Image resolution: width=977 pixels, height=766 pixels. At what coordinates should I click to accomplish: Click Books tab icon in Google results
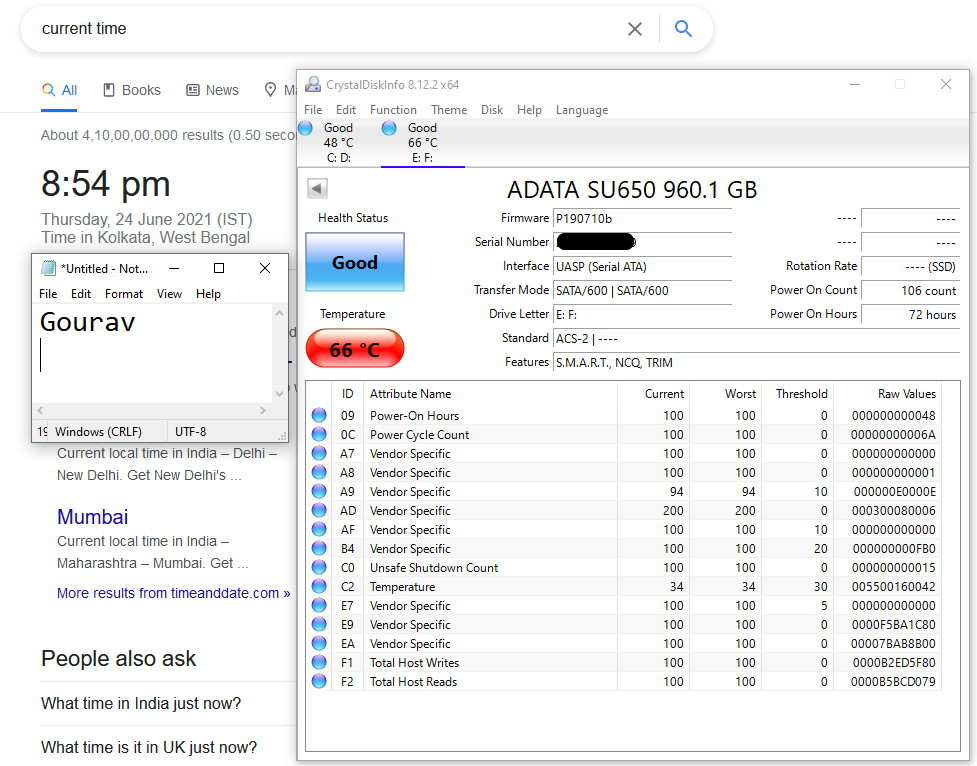(x=108, y=90)
